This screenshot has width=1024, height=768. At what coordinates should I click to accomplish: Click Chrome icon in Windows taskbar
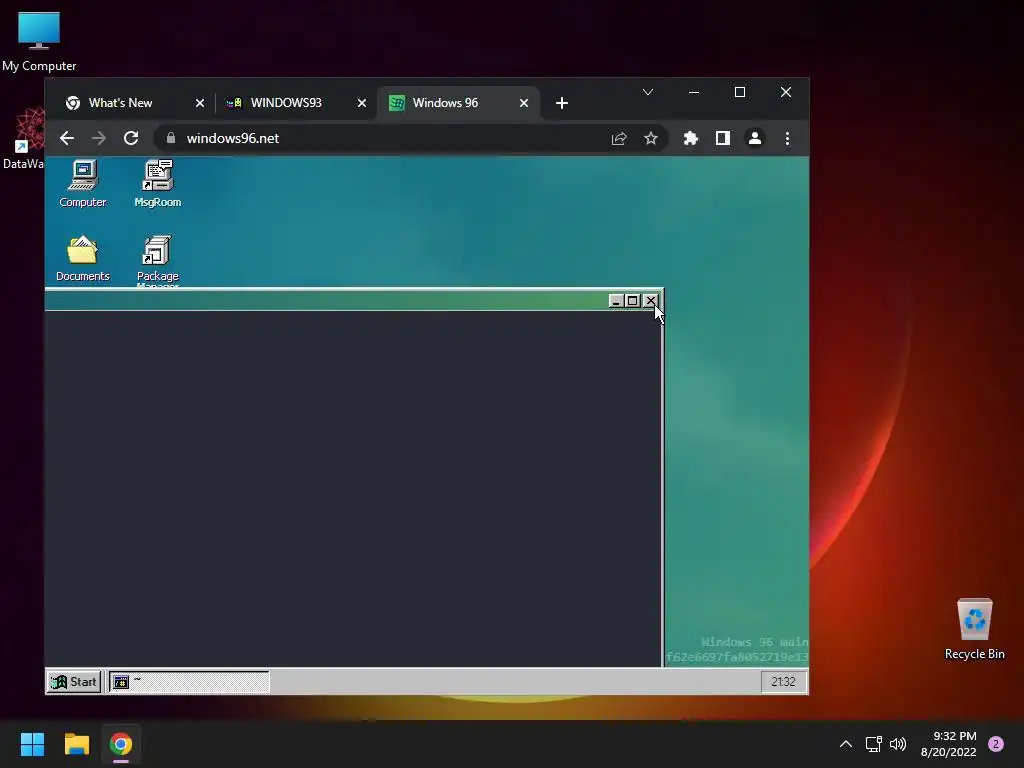click(x=121, y=744)
